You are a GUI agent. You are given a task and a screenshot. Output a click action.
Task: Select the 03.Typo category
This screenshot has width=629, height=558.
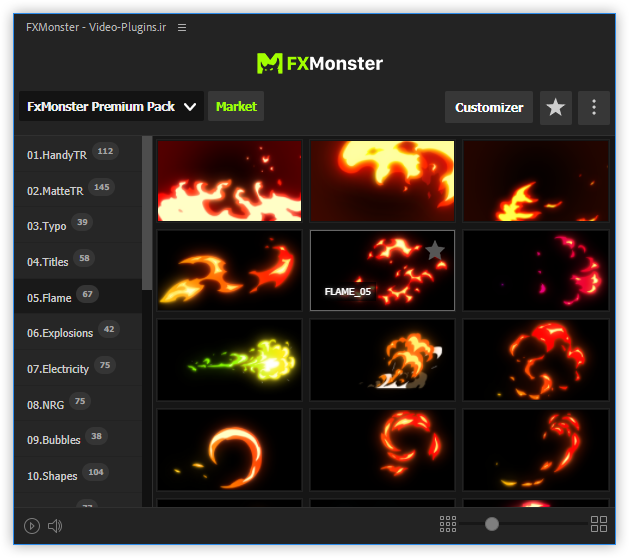point(78,225)
